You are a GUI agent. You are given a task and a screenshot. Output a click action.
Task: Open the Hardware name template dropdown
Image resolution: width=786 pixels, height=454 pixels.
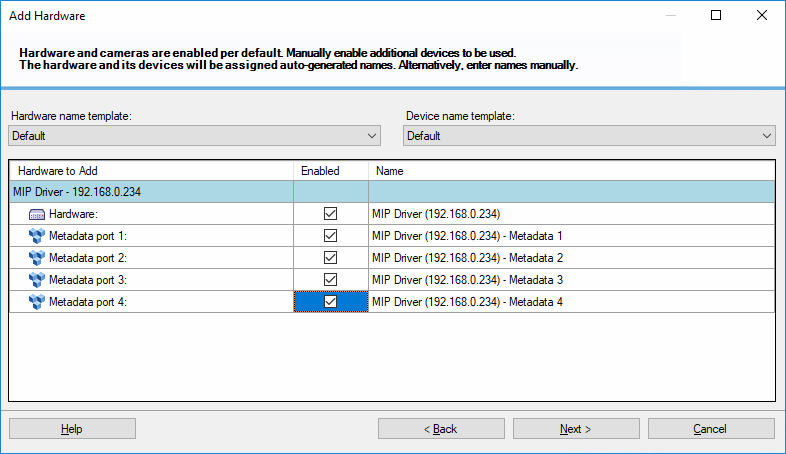point(194,136)
